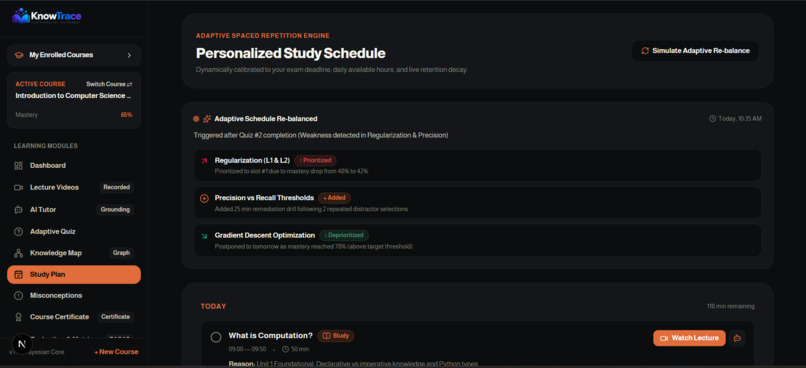Viewport: 806px width, 368px height.
Task: Click What is Computation? task title
Action: click(x=270, y=336)
